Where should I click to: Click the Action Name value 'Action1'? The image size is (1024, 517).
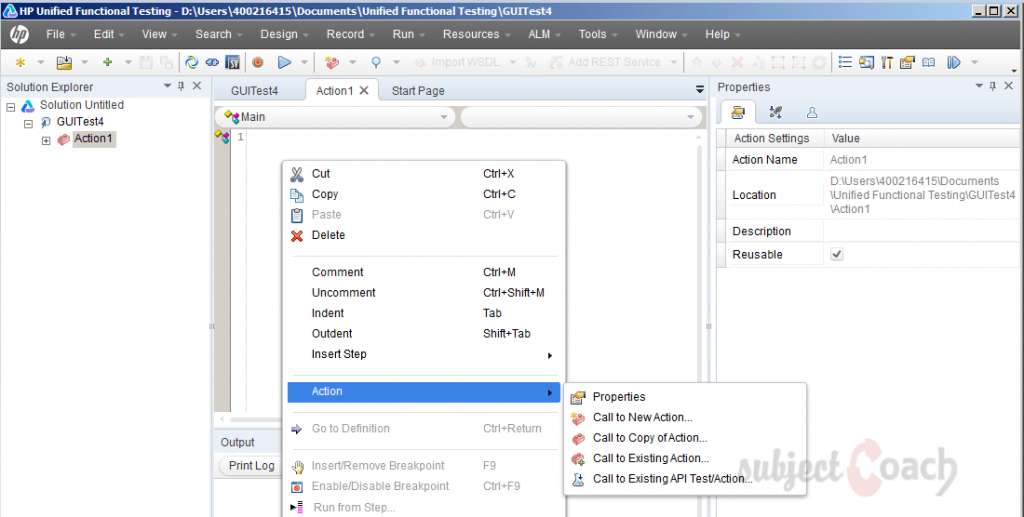[x=848, y=160]
